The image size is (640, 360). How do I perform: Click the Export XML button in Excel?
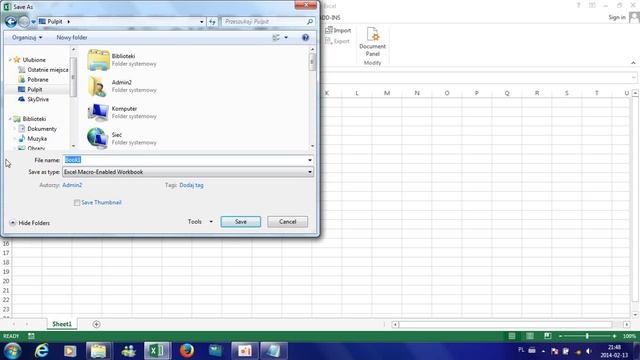click(x=338, y=41)
